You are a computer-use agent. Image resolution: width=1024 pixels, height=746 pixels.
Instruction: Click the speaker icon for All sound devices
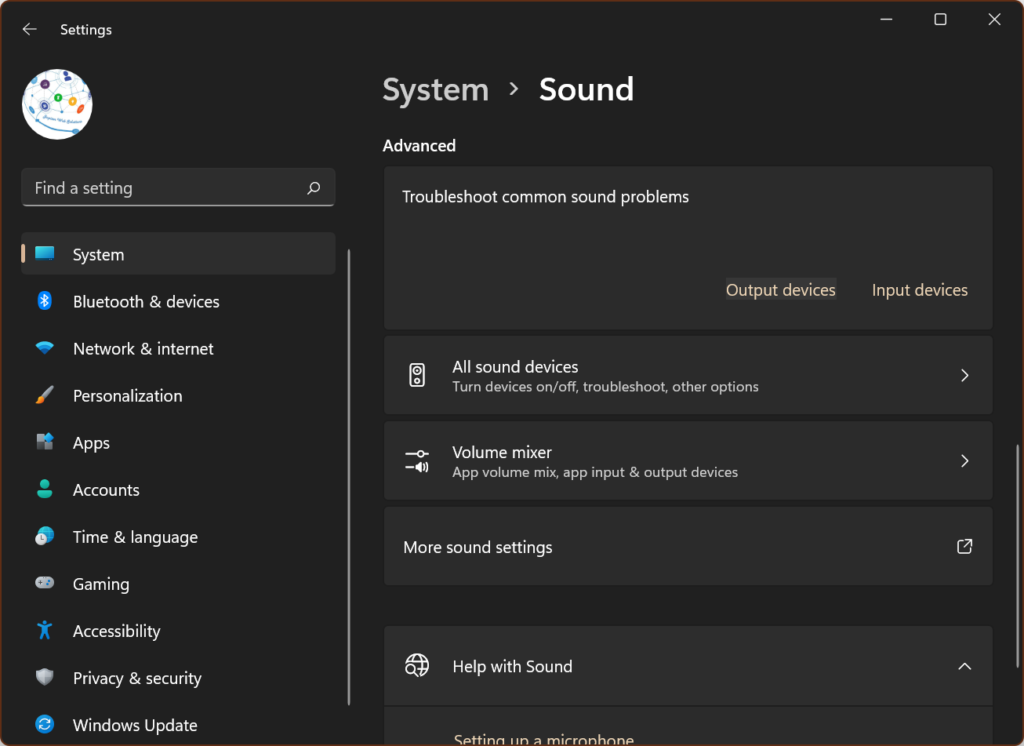coord(417,375)
